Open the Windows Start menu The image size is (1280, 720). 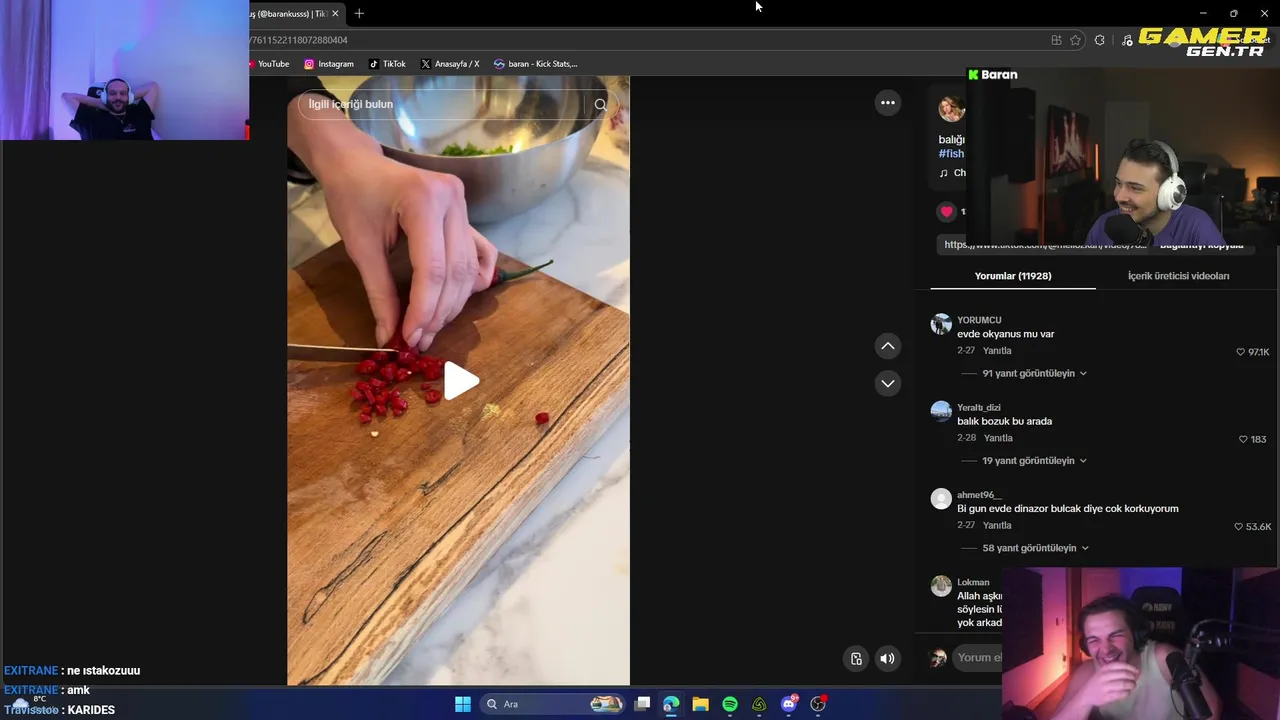pyautogui.click(x=462, y=704)
